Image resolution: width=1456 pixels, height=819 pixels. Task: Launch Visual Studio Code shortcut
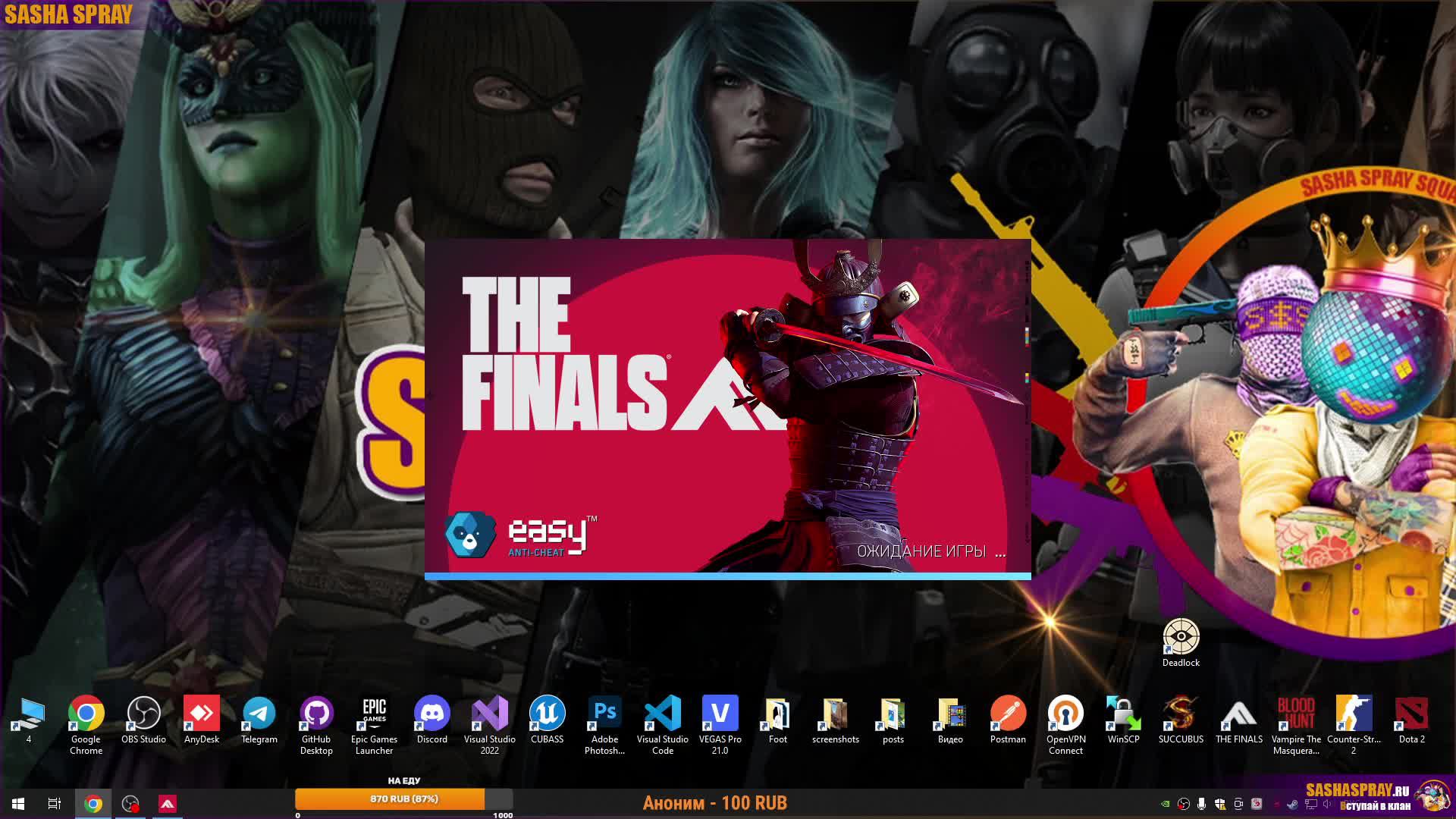[662, 717]
